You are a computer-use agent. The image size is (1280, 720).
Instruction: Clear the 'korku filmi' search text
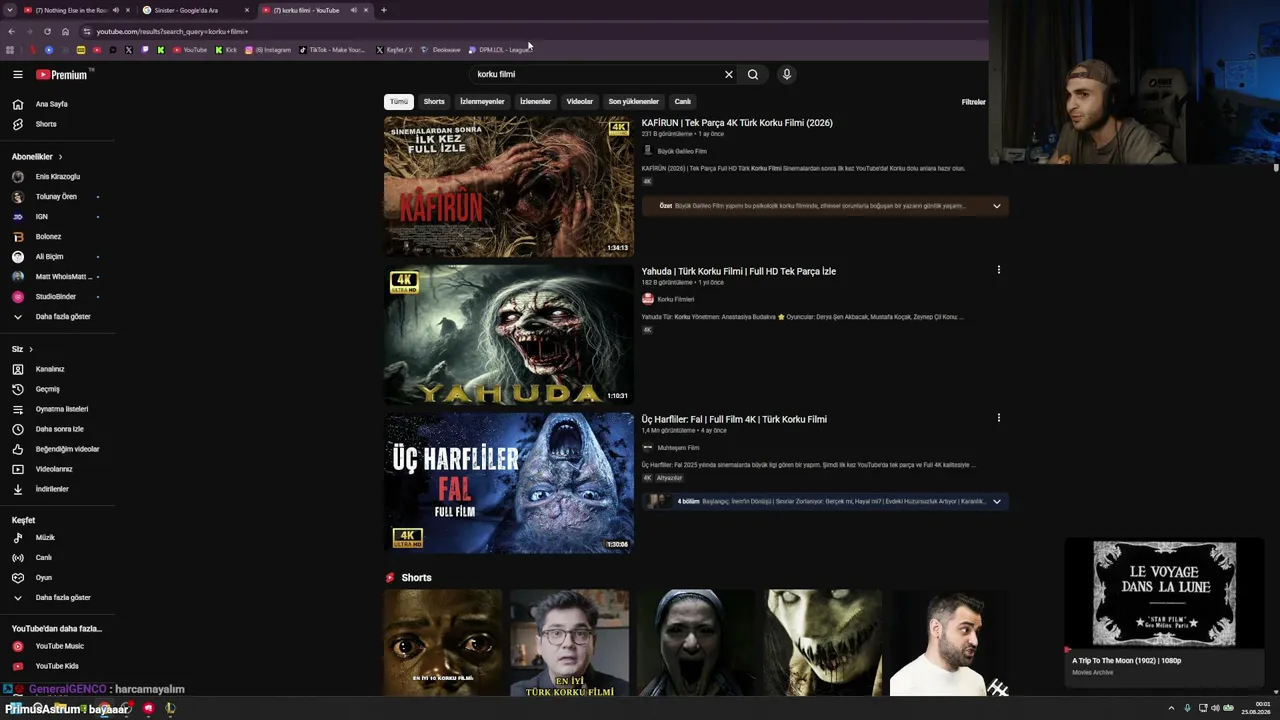click(729, 74)
